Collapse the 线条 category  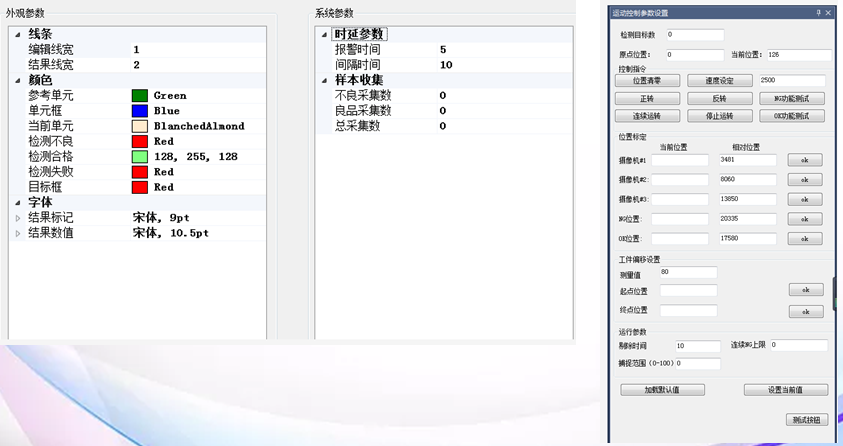(17, 34)
